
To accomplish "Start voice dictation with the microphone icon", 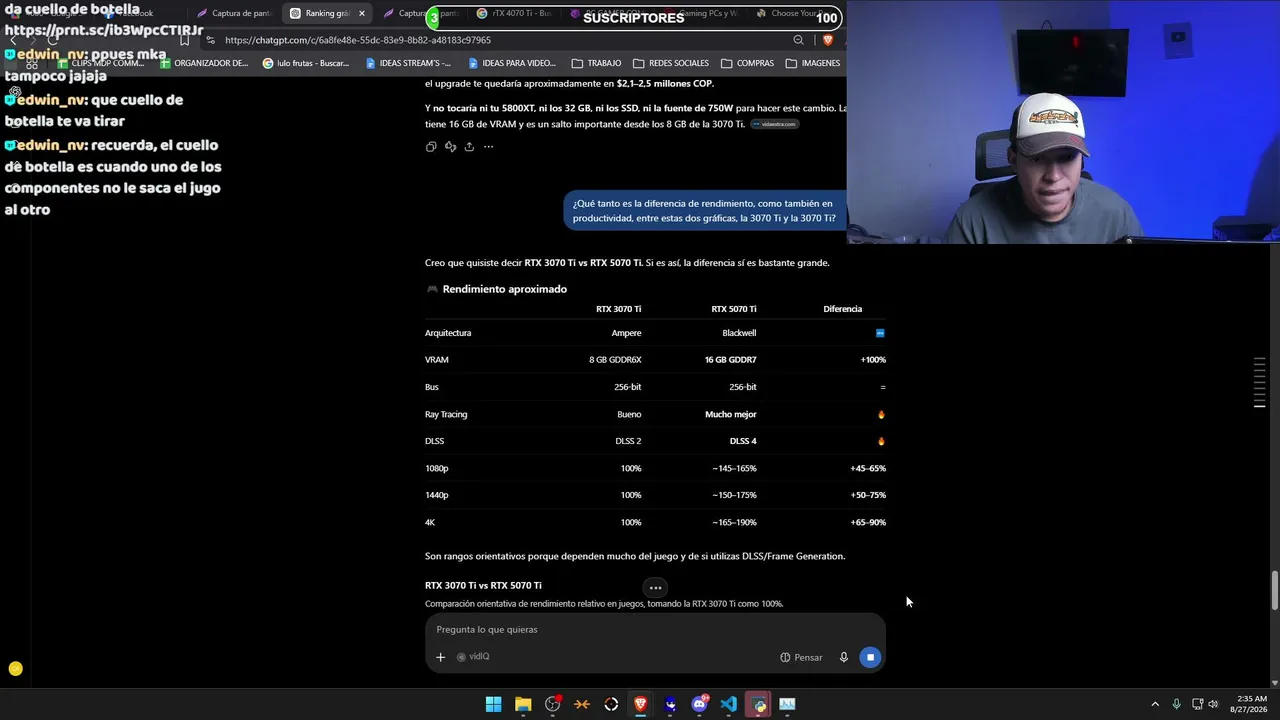I will click(844, 657).
